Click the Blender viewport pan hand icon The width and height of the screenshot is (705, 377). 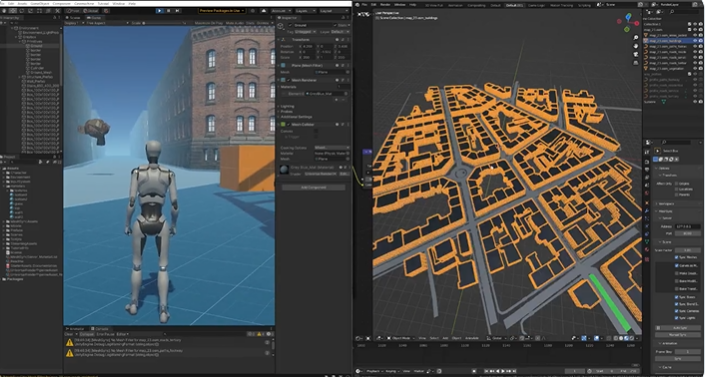pos(636,46)
